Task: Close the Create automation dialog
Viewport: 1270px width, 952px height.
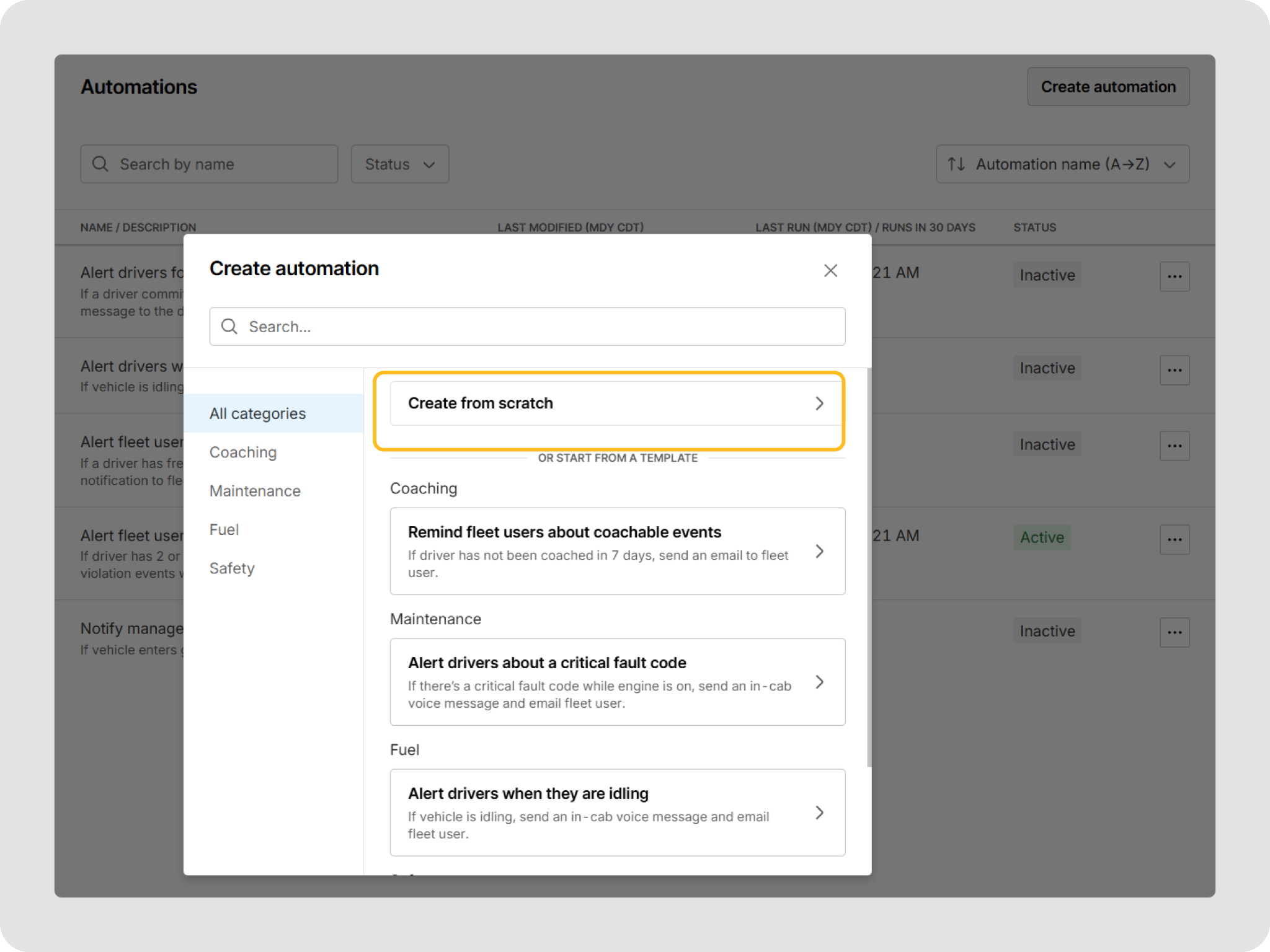Action: tap(830, 271)
